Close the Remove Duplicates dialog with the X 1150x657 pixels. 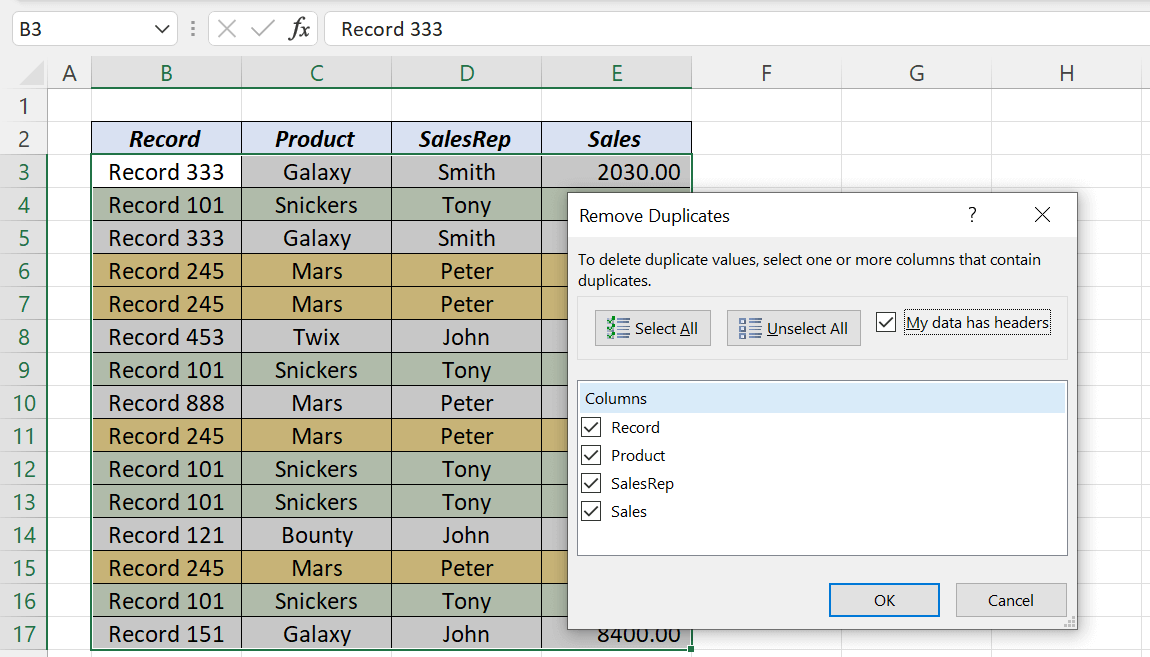(1042, 215)
